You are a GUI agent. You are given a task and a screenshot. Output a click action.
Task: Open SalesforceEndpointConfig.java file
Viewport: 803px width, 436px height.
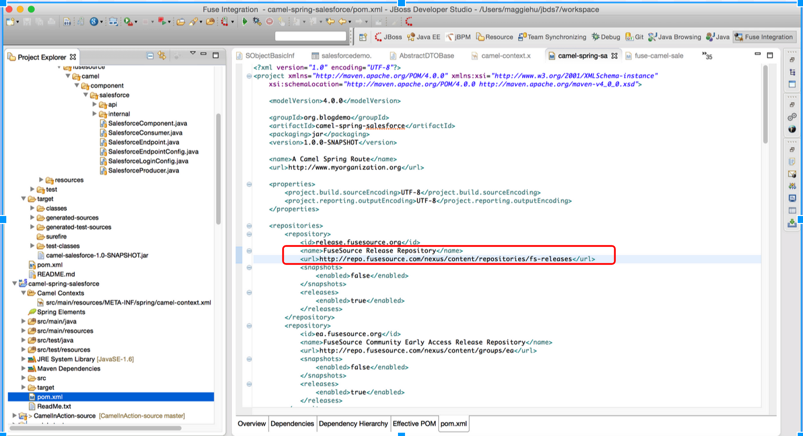tap(149, 152)
